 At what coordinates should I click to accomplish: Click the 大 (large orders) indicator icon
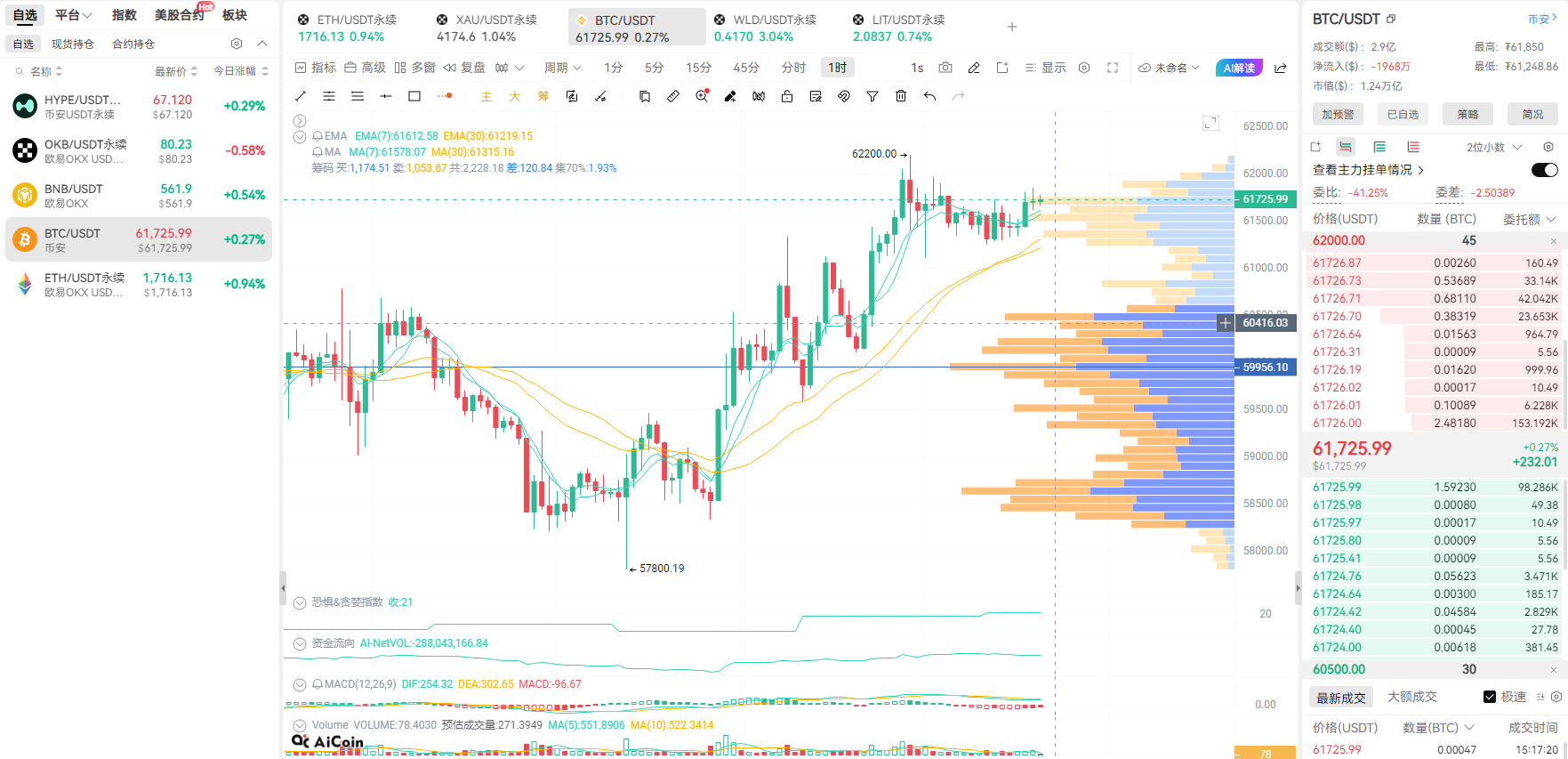515,96
